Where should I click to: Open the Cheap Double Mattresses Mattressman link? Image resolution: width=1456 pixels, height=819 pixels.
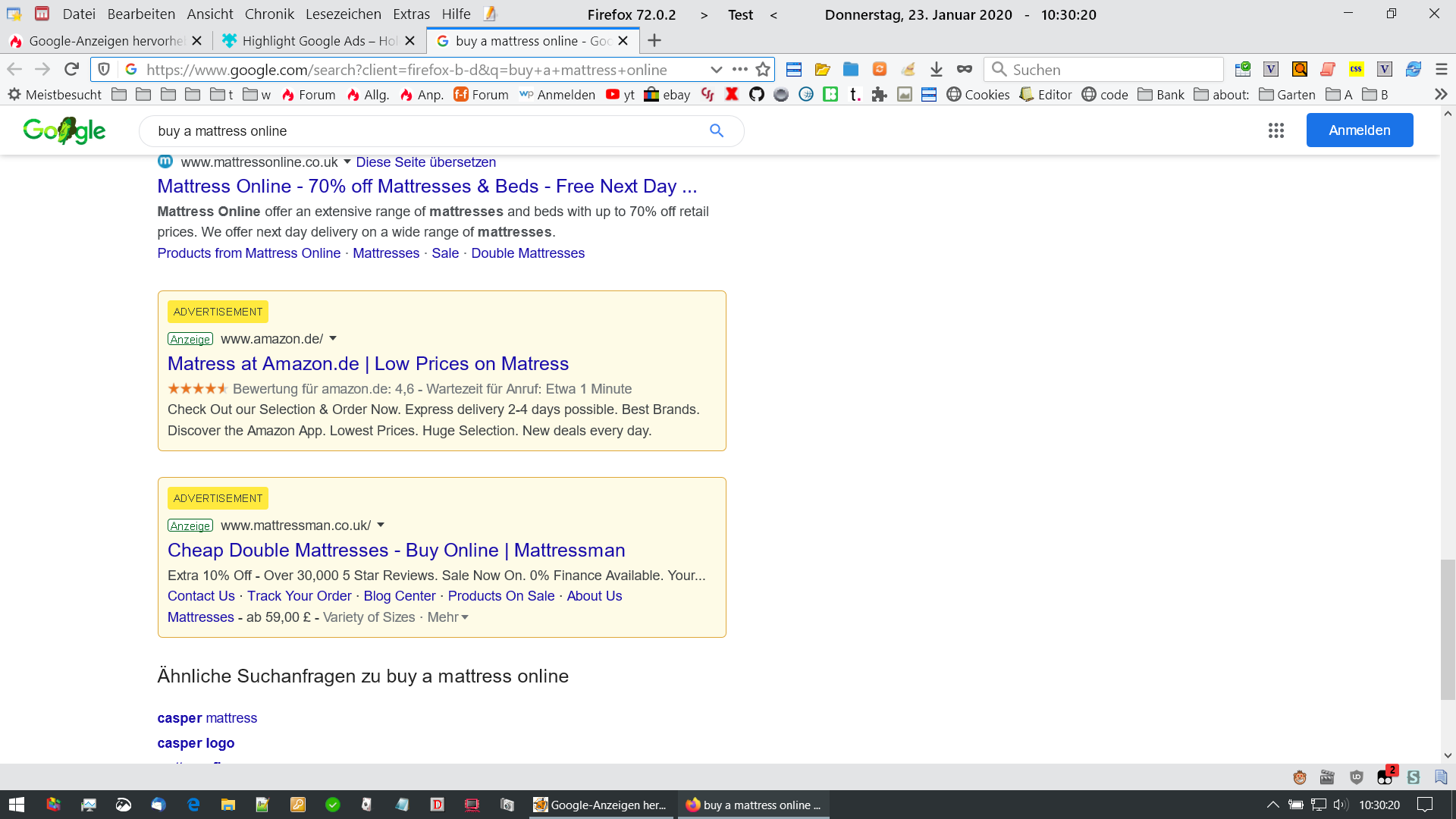pos(396,550)
